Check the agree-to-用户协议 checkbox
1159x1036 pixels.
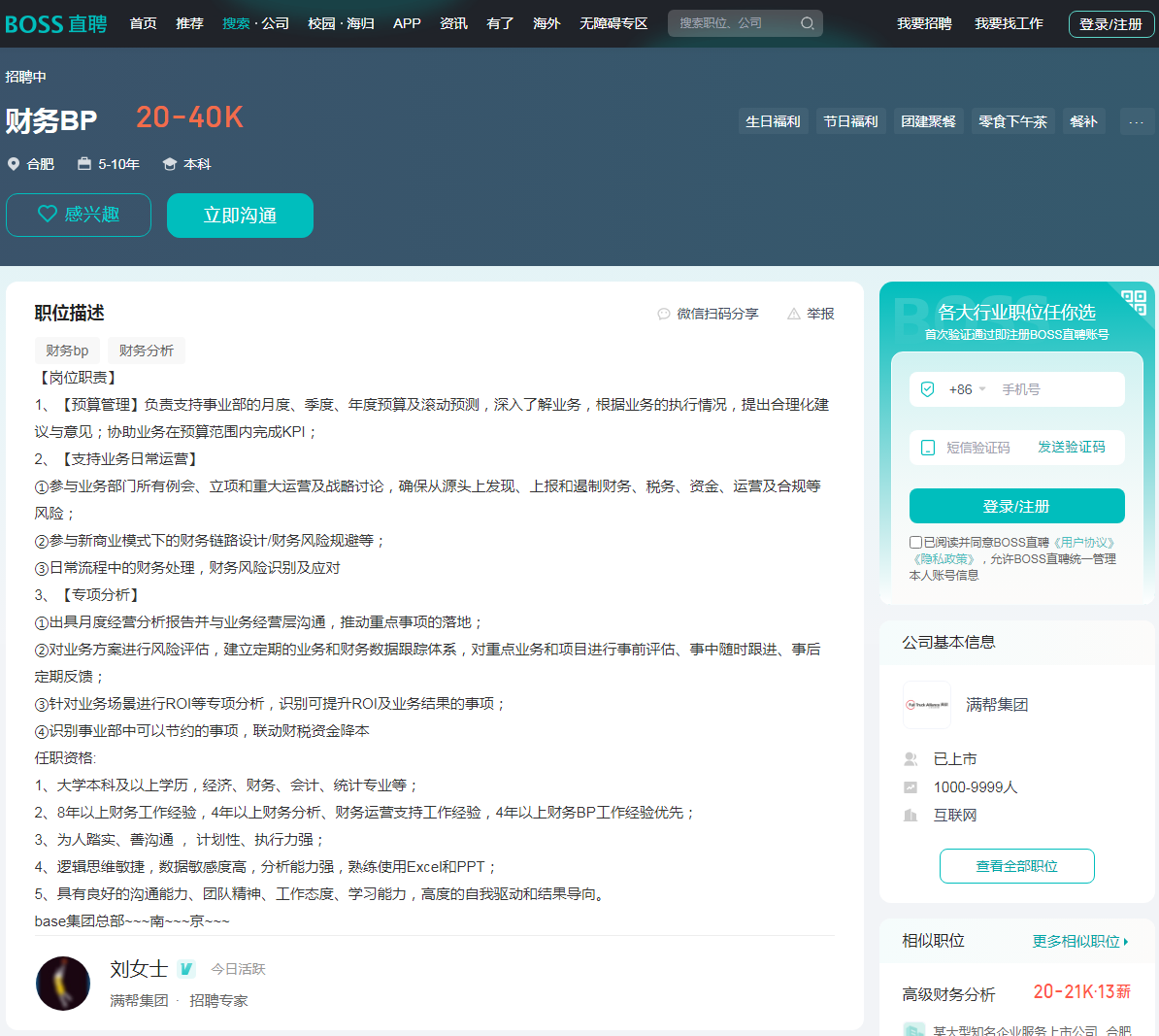913,541
